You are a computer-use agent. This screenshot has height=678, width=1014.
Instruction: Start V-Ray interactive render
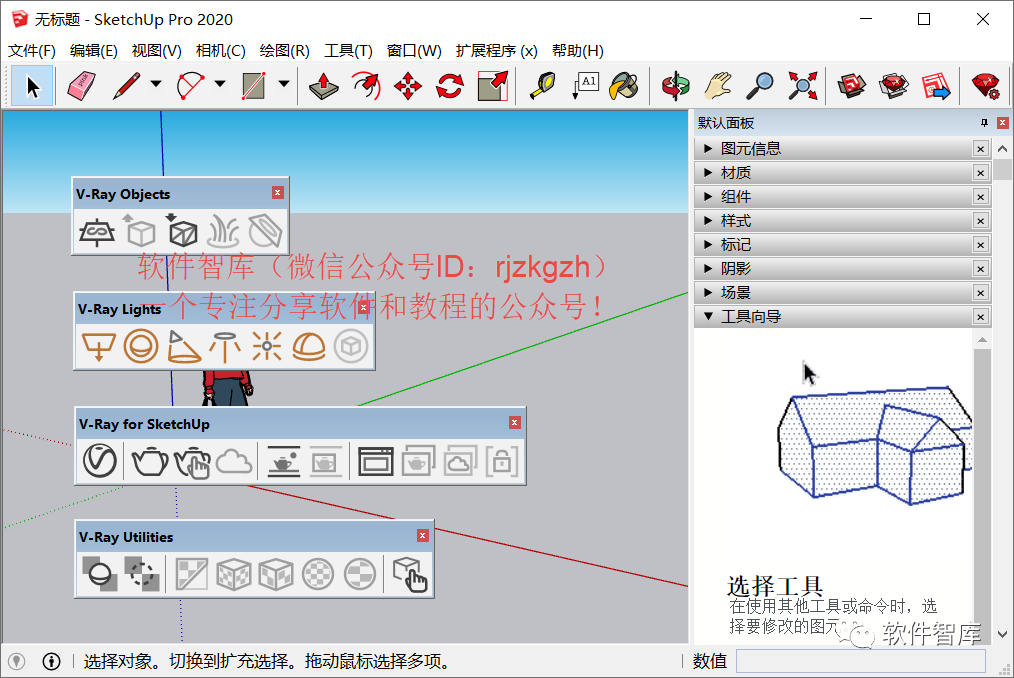tap(192, 461)
